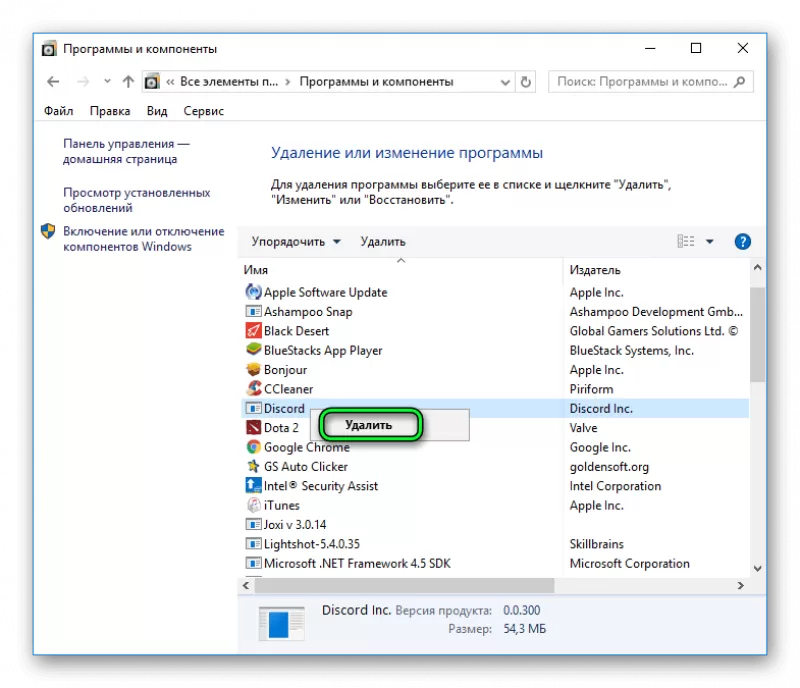Viewport: 800px width, 688px height.
Task: Click the refresh icon in the address bar
Action: (x=526, y=82)
